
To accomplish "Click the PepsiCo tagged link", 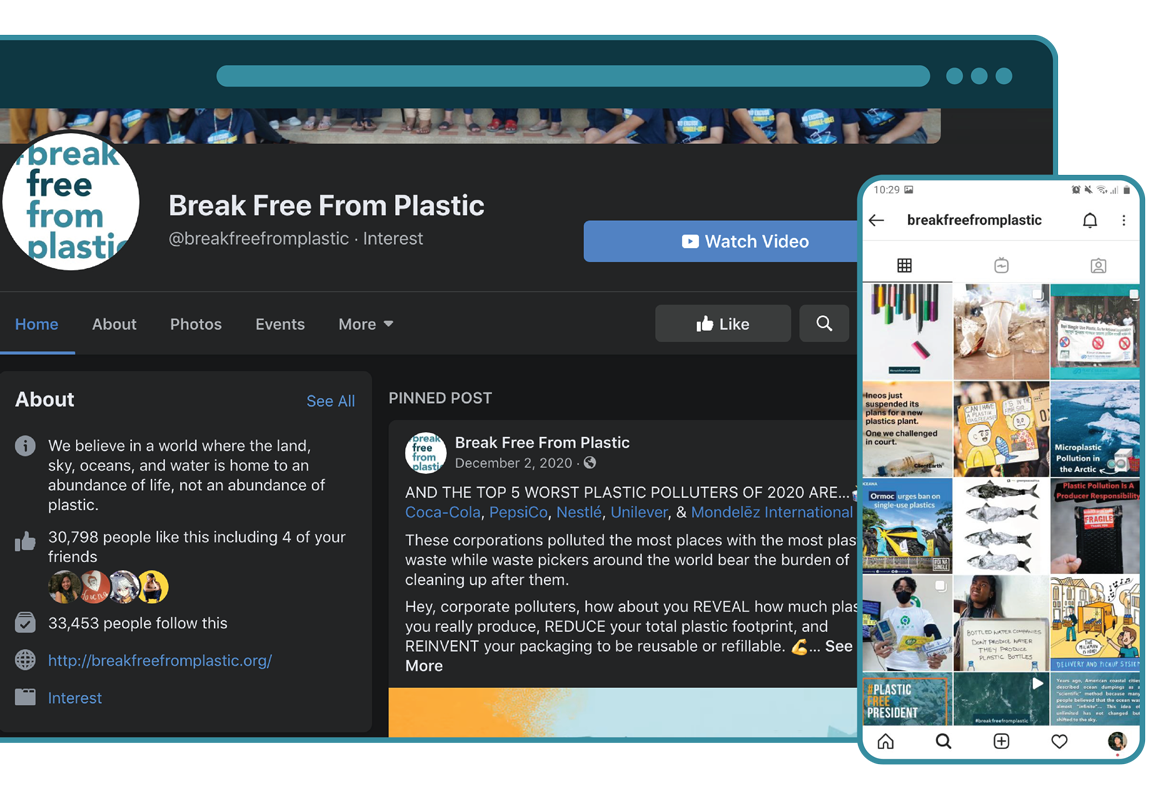I will point(518,512).
